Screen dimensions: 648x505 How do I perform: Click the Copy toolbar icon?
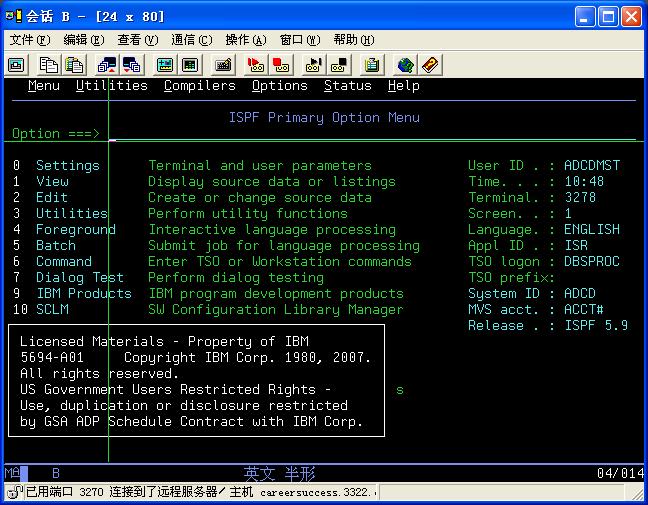48,65
